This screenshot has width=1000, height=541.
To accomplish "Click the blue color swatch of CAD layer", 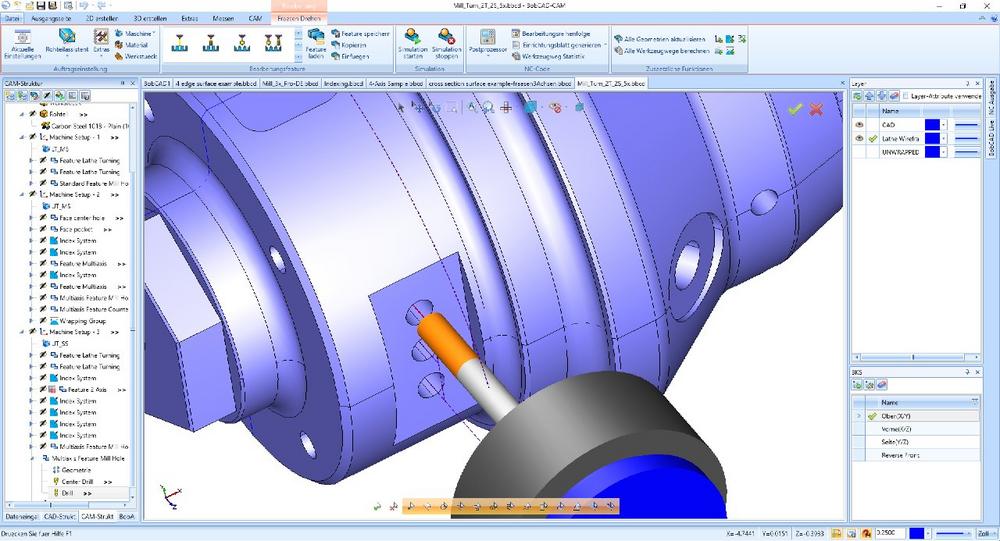I will (x=931, y=124).
